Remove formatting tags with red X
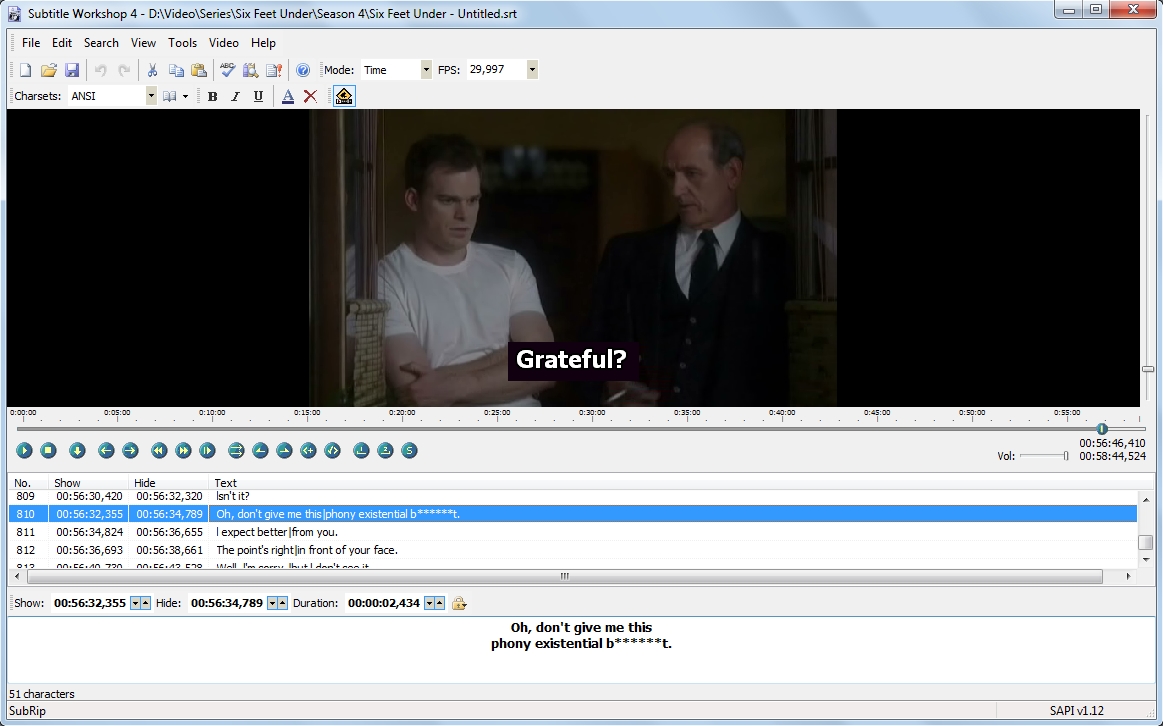Screen dimensions: 1163x726 pos(311,96)
